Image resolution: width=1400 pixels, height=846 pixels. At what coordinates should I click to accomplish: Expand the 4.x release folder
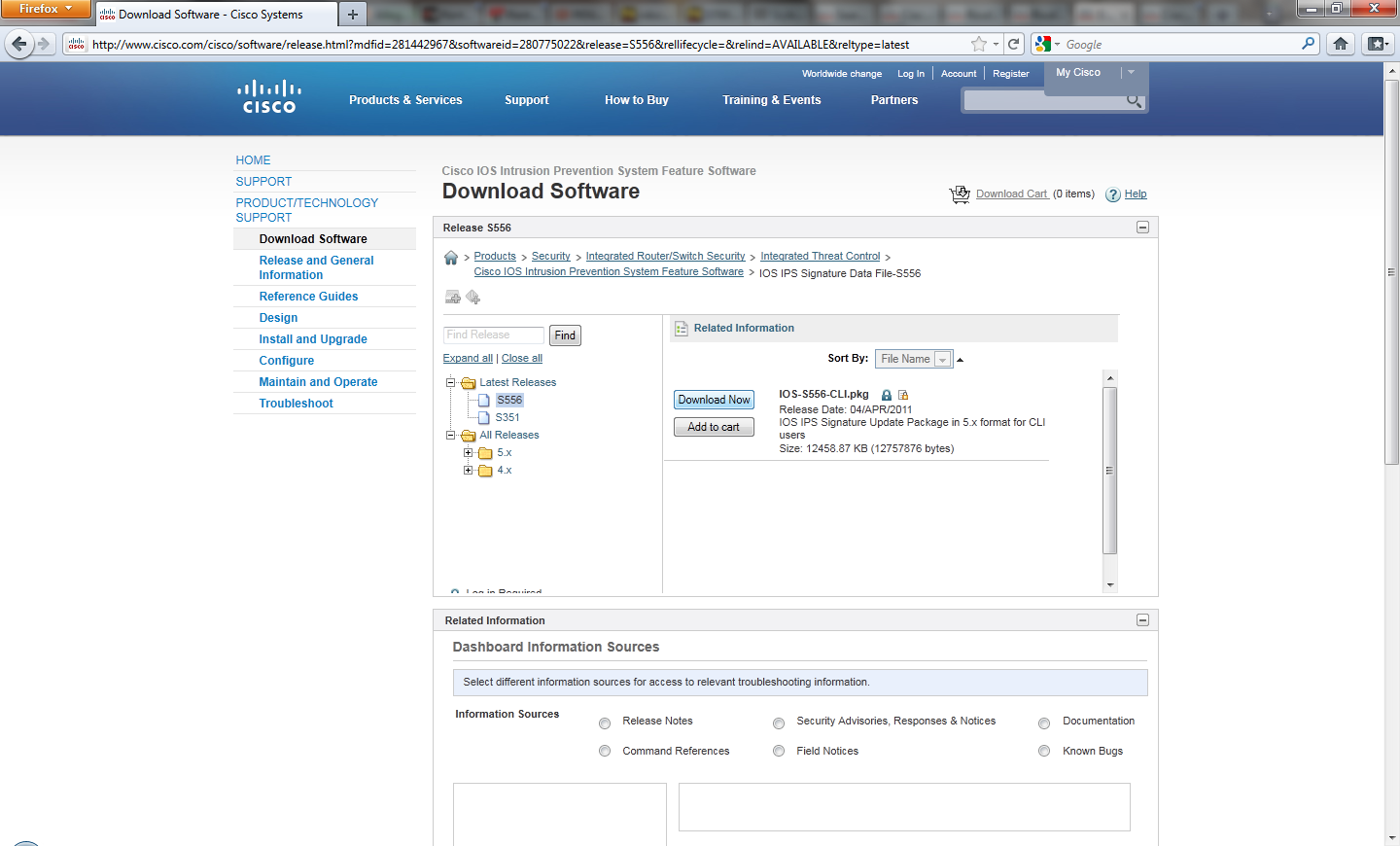[x=469, y=470]
